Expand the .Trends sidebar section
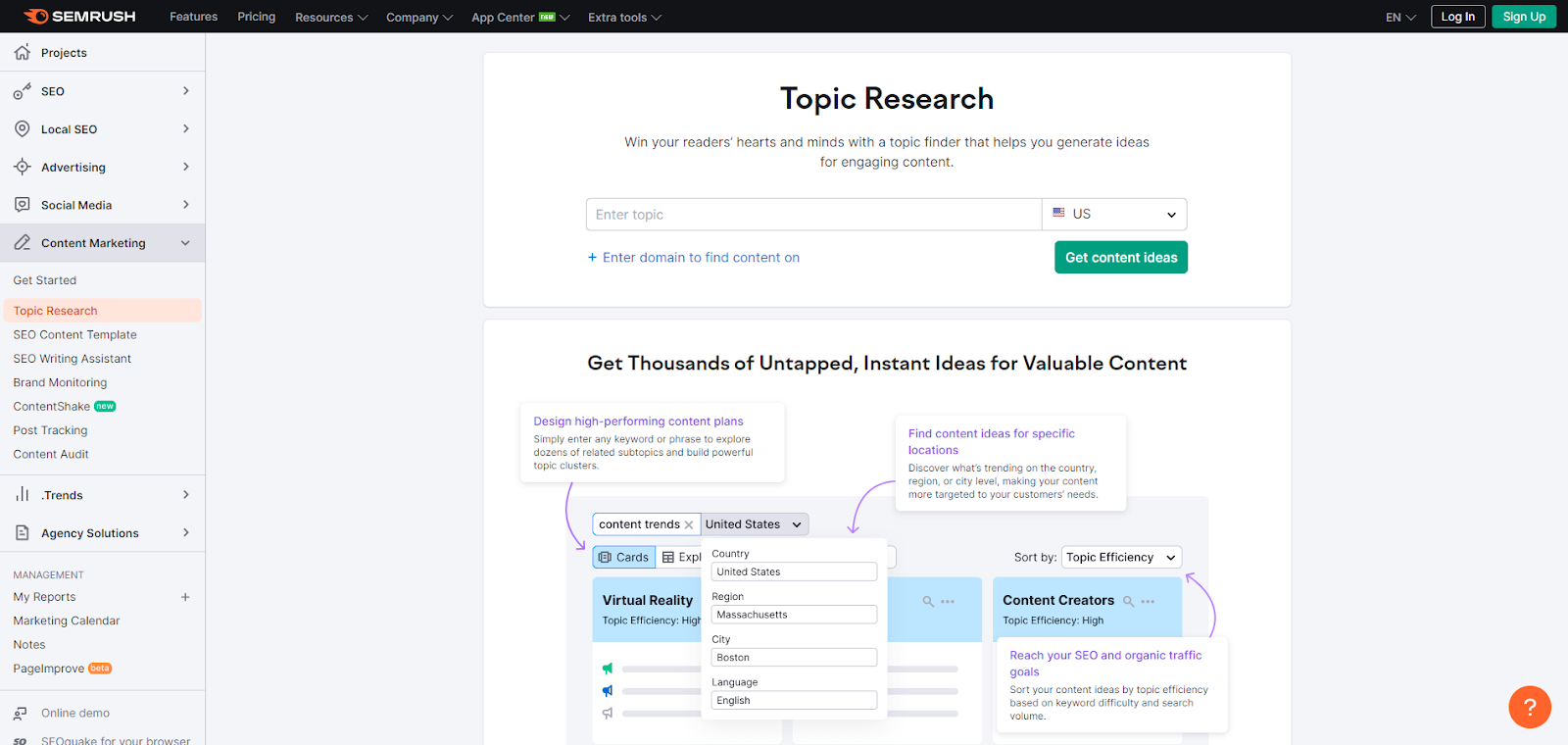The image size is (1568, 745). click(186, 495)
